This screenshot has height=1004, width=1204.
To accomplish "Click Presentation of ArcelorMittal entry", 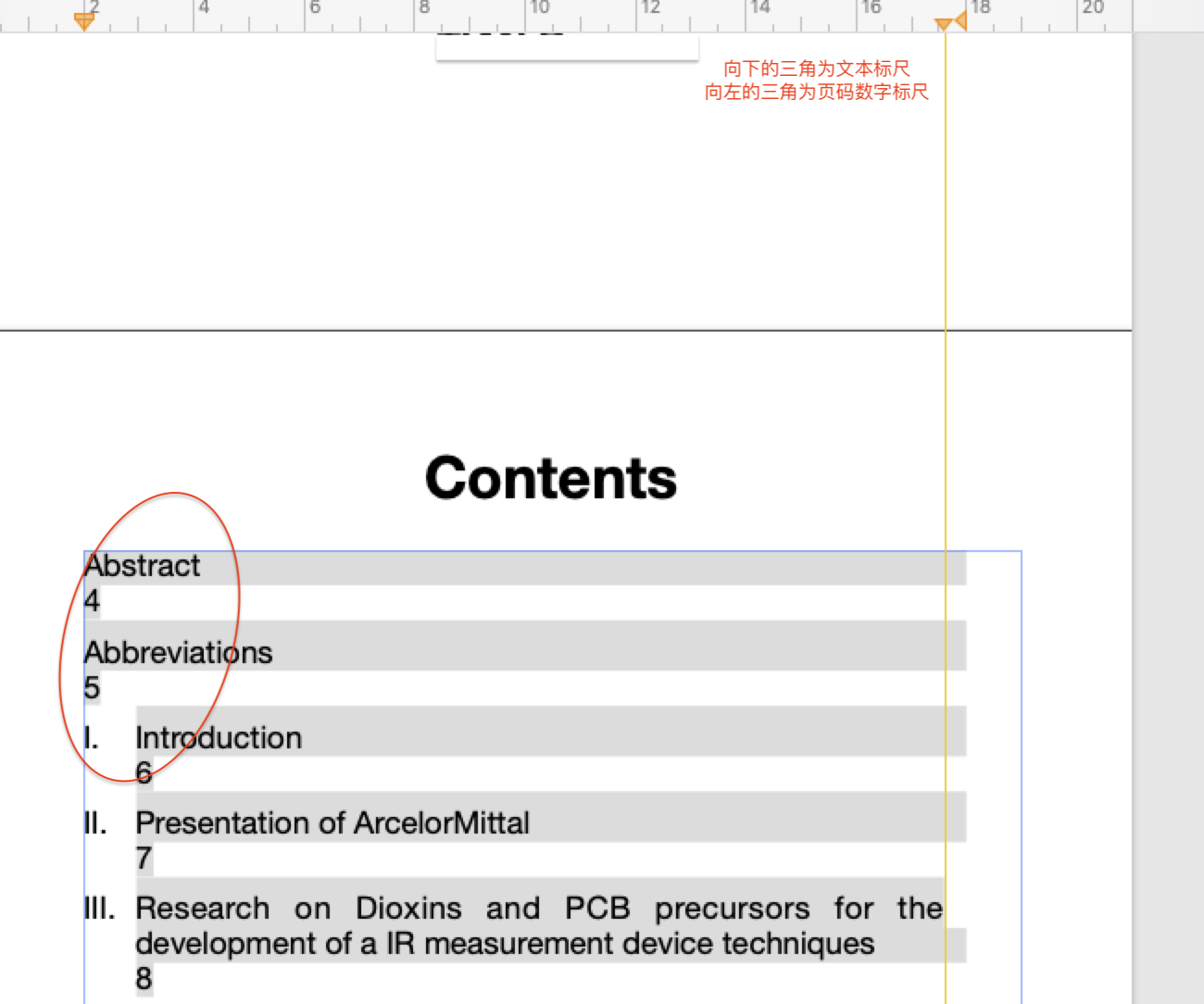I will 332,823.
